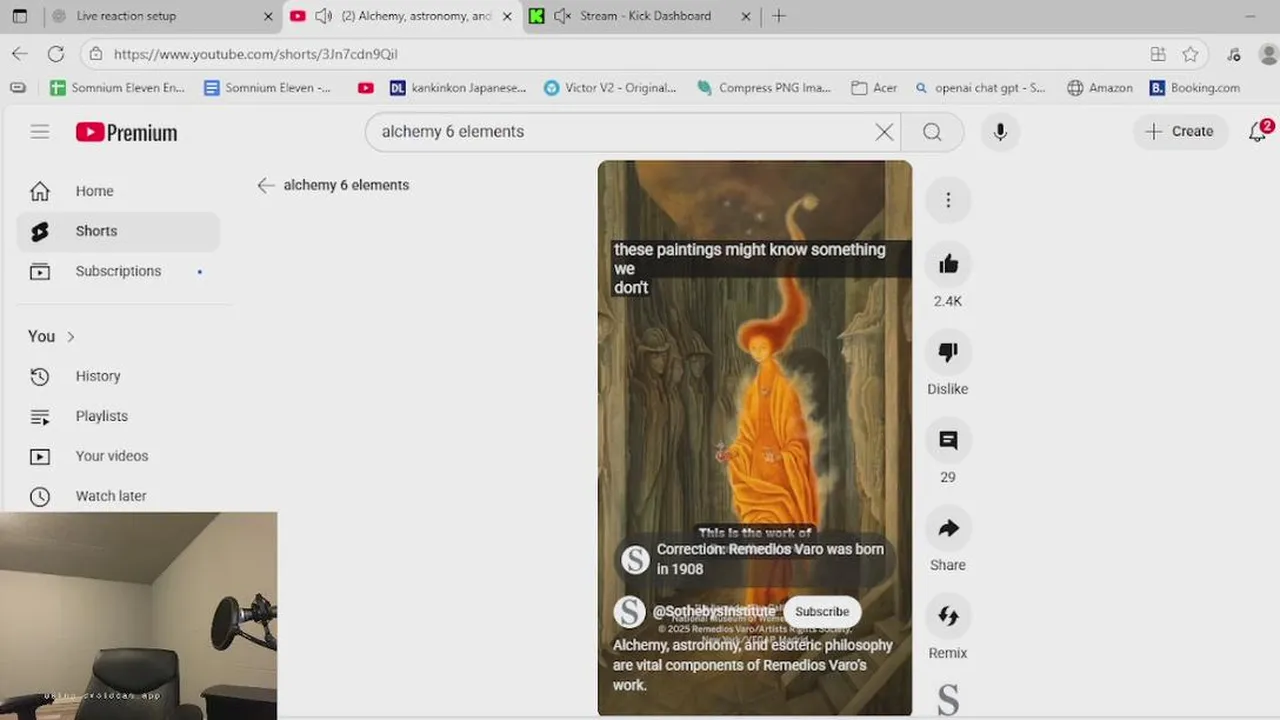Expand the You section chevron
The height and width of the screenshot is (720, 1280).
tap(71, 337)
